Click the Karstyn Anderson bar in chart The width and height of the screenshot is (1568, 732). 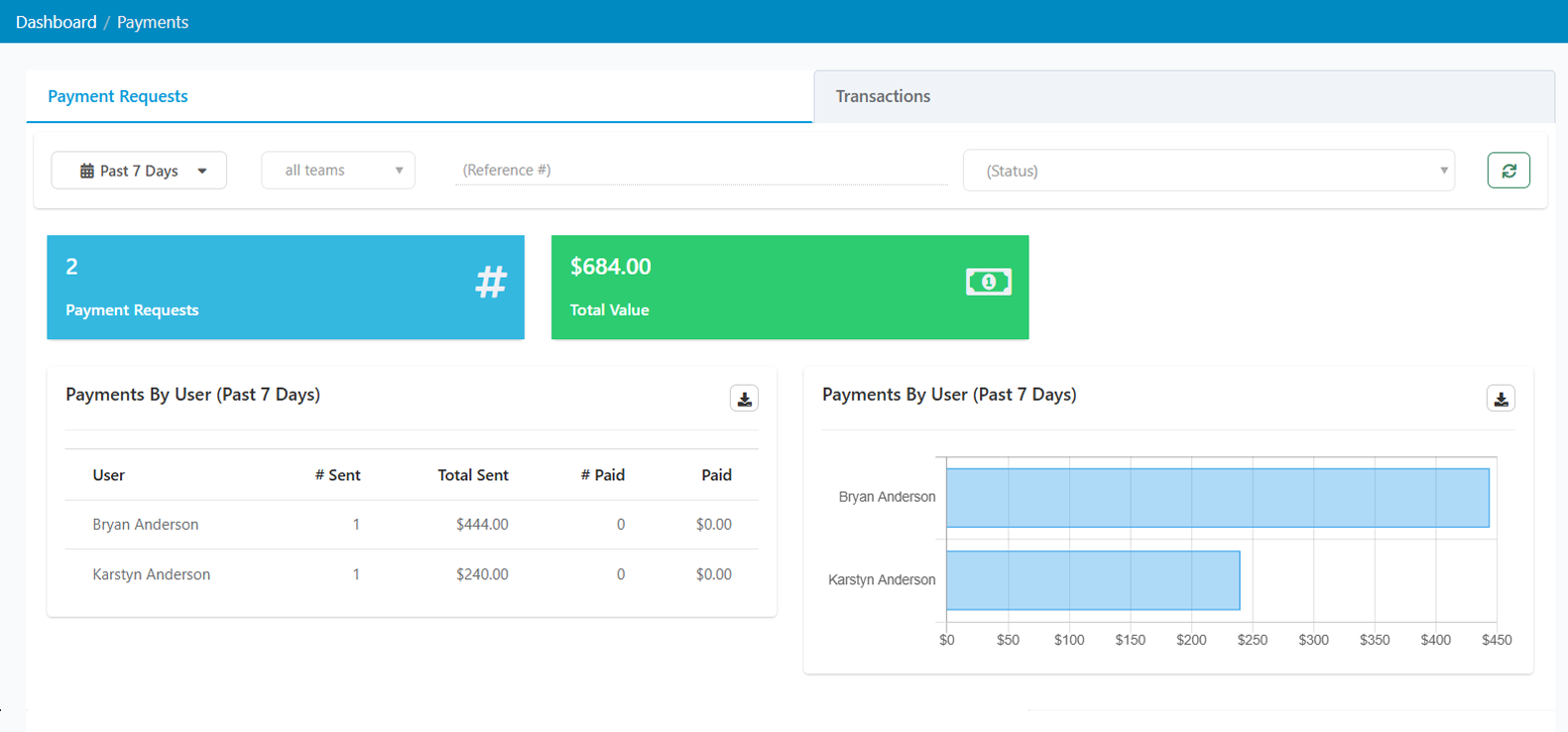(1093, 580)
